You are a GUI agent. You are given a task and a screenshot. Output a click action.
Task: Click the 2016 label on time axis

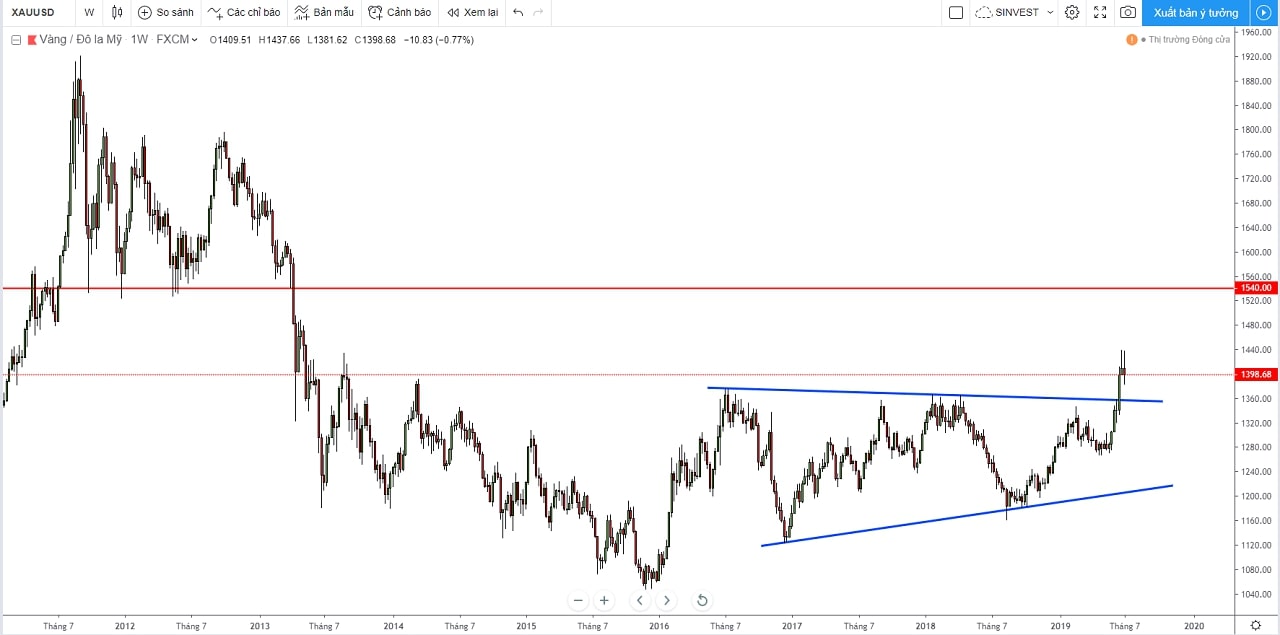(659, 626)
